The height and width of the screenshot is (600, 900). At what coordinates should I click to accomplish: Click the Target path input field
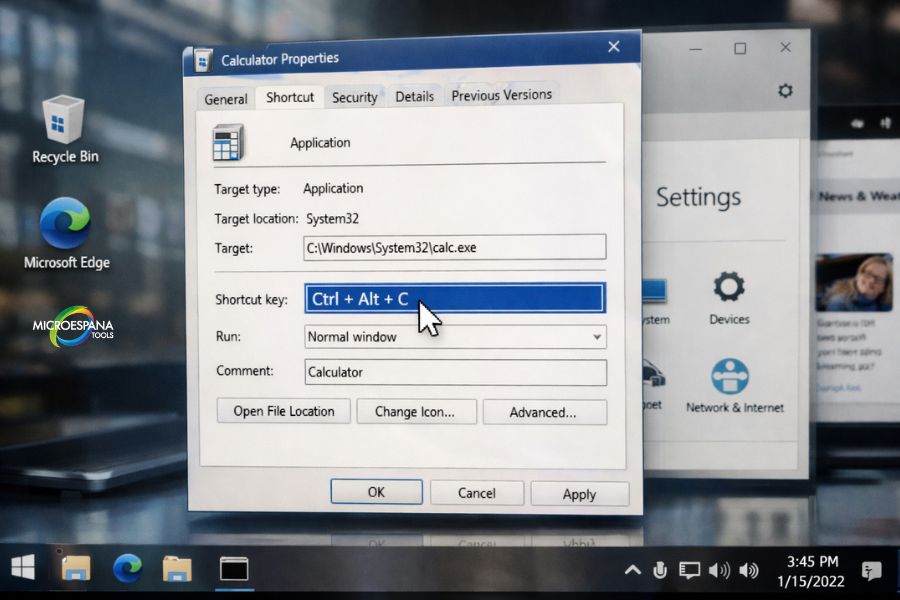[x=455, y=247]
